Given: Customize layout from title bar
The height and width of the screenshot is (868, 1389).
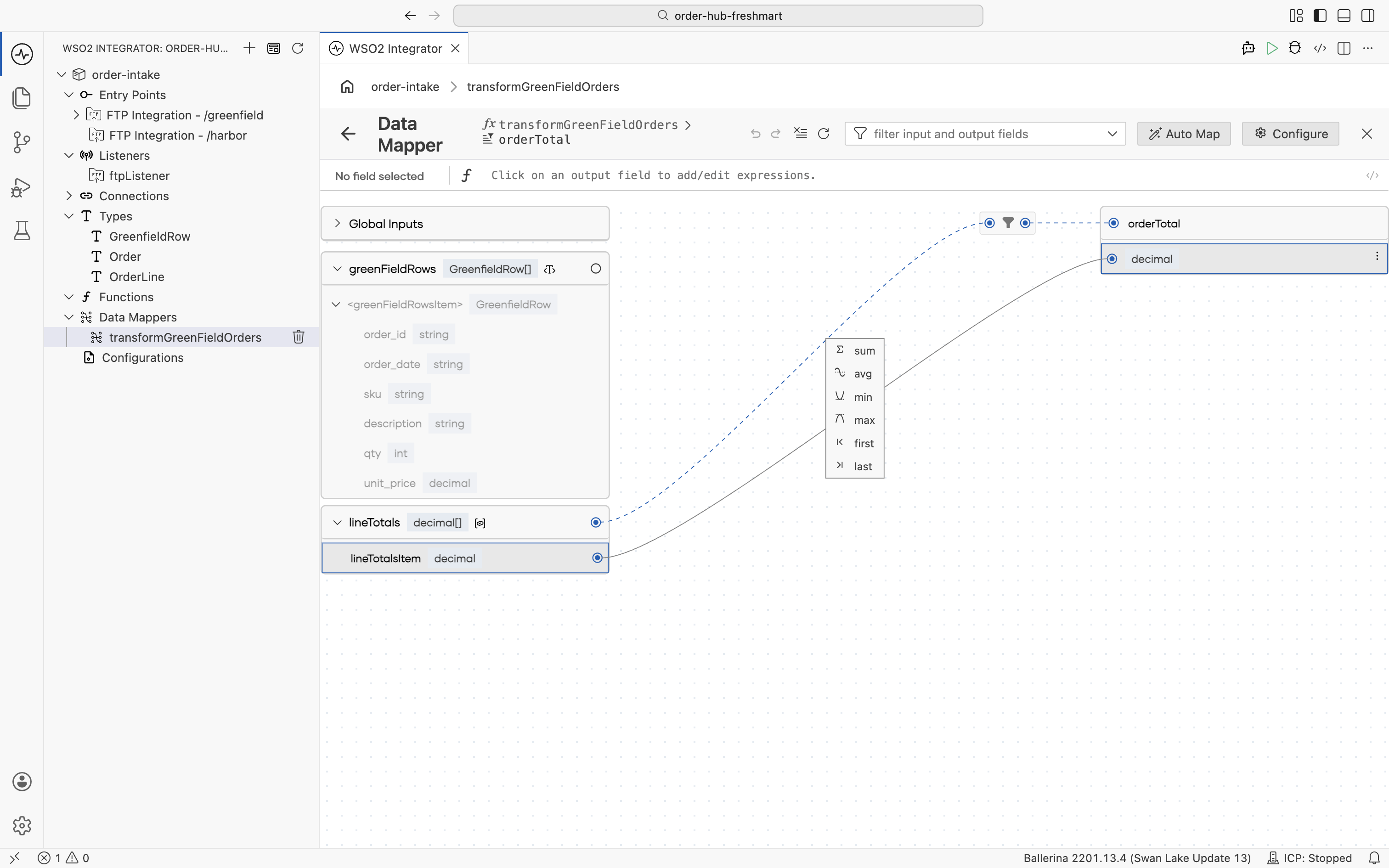Looking at the screenshot, I should pyautogui.click(x=1295, y=16).
